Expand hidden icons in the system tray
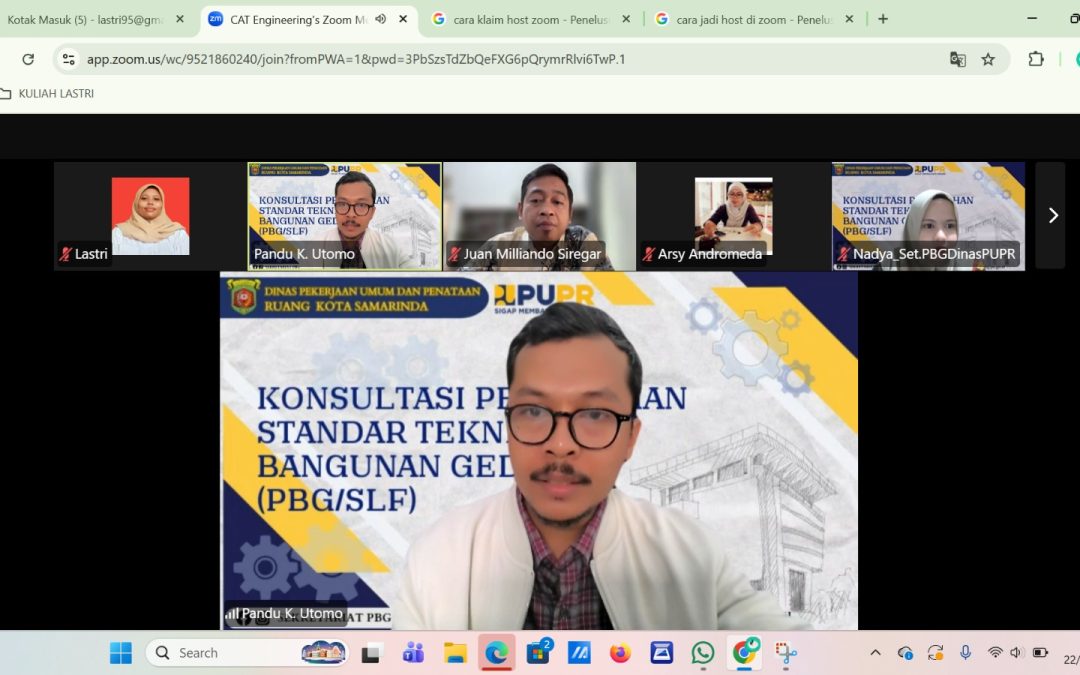The height and width of the screenshot is (675, 1080). pyautogui.click(x=875, y=652)
